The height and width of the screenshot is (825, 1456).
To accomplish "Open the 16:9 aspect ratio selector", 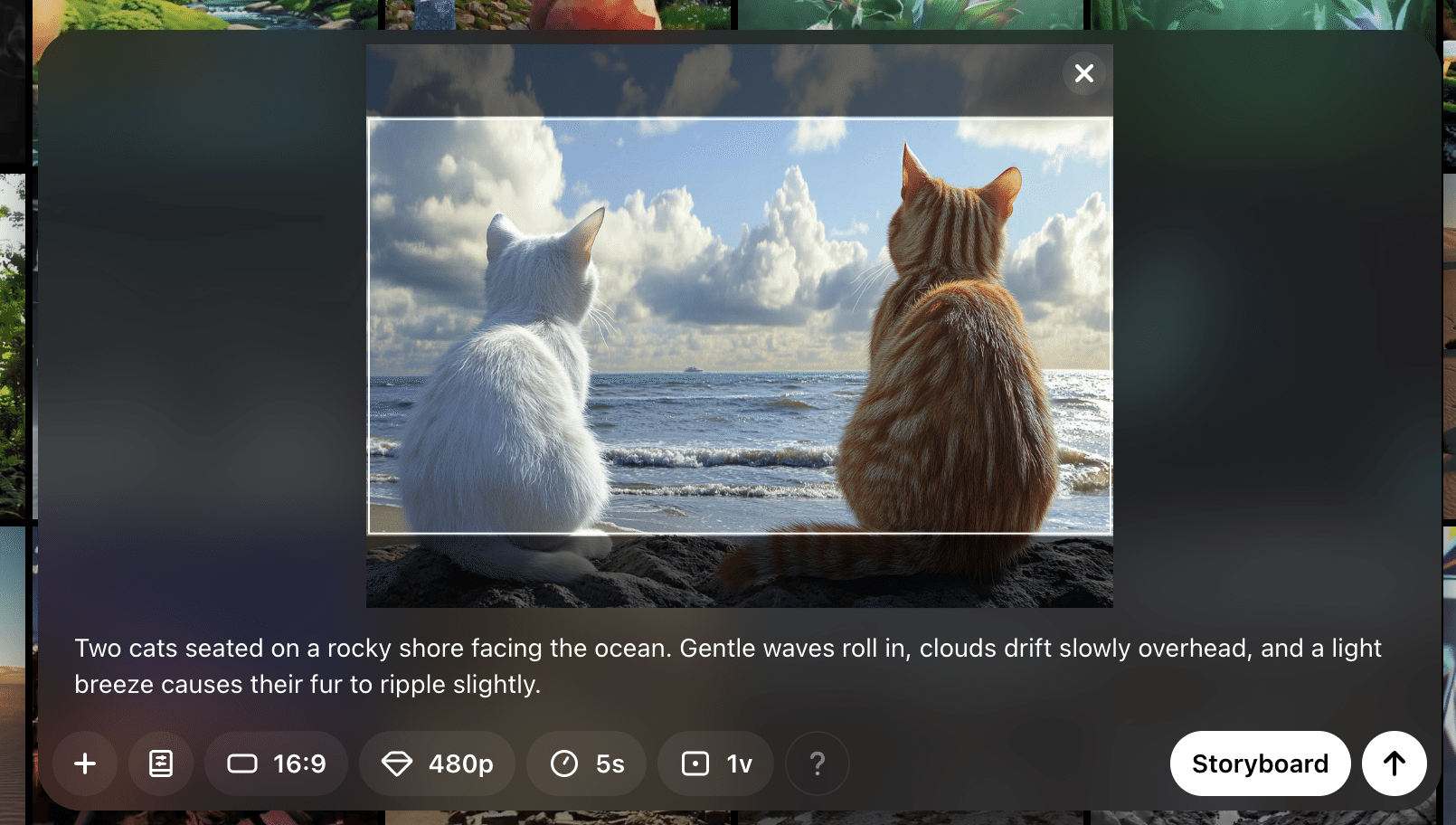I will 277,763.
